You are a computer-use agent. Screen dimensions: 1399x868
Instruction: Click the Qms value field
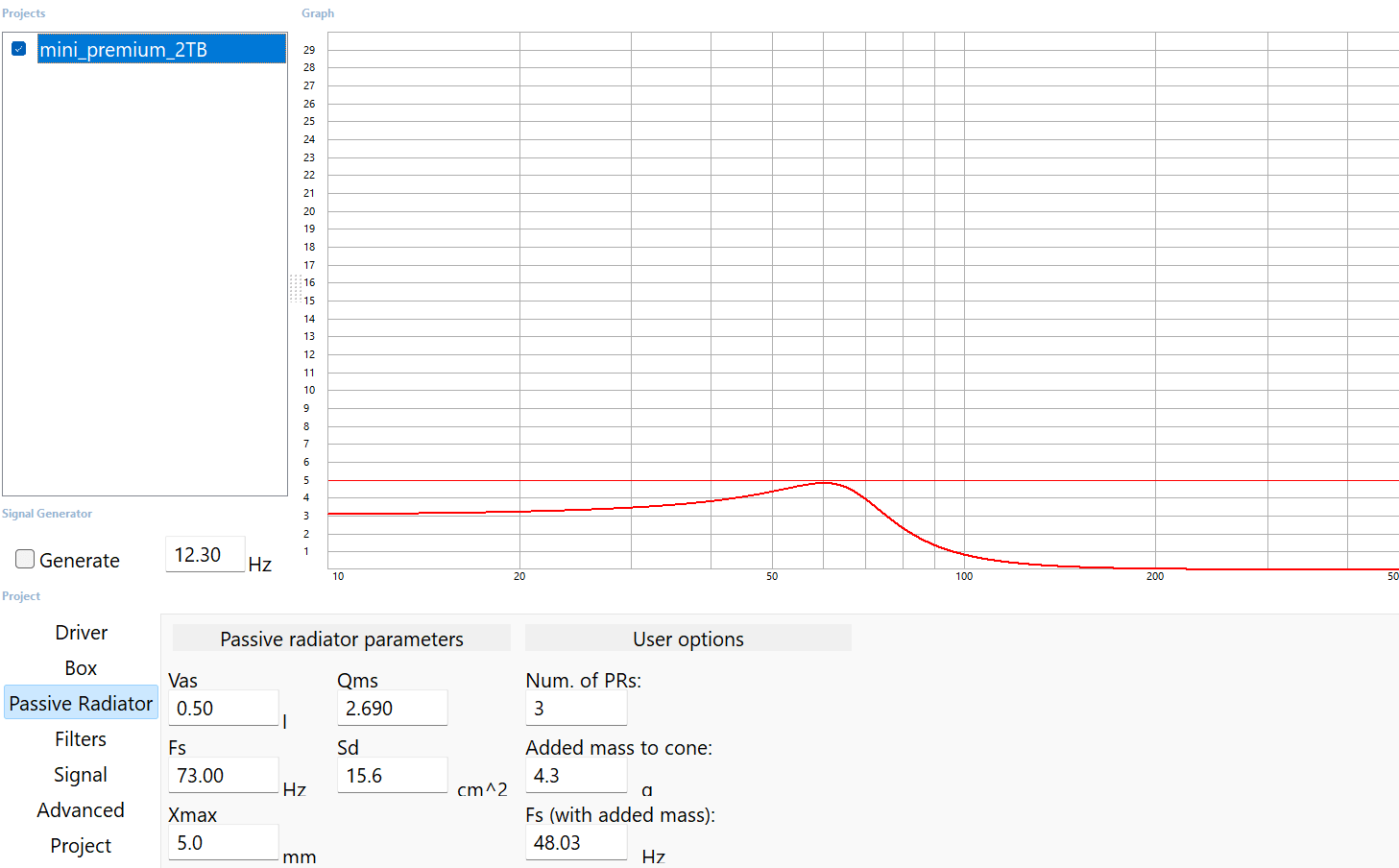coord(392,709)
